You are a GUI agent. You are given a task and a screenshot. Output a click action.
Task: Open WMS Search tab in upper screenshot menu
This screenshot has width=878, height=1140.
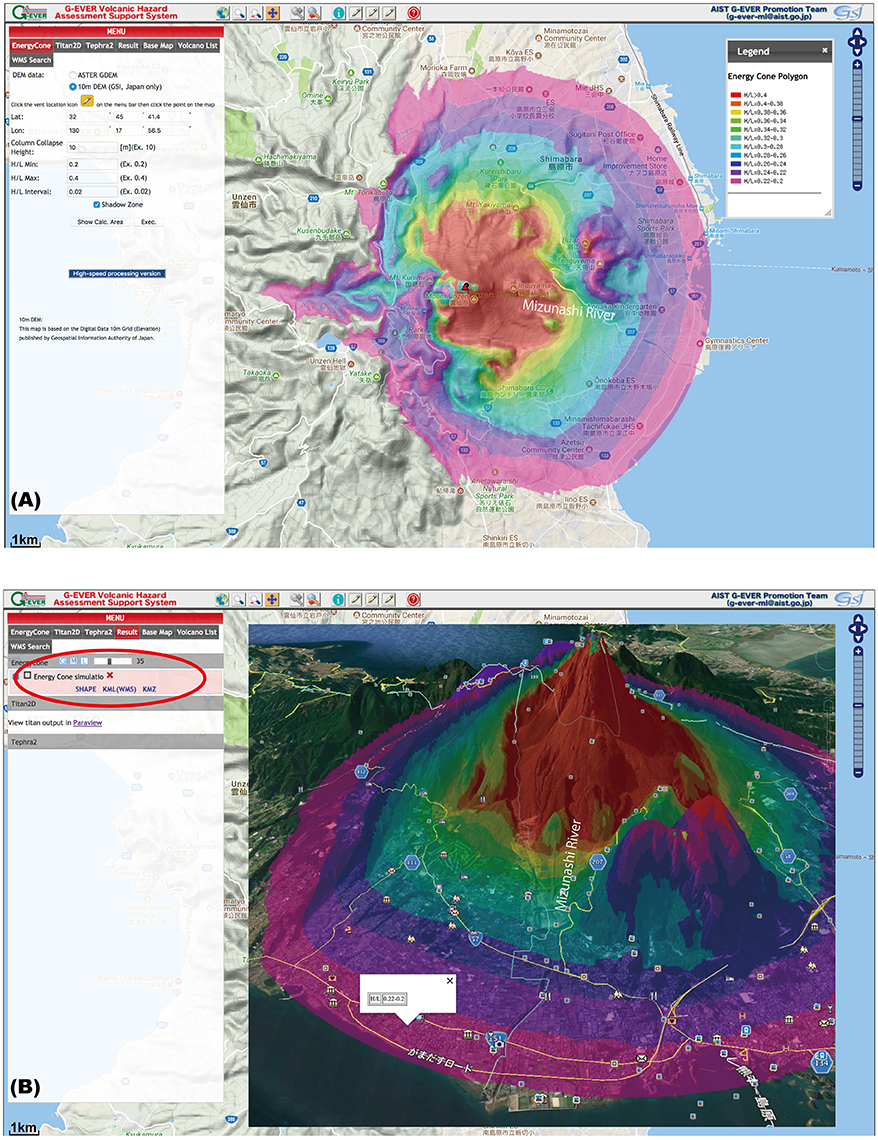pyautogui.click(x=31, y=60)
